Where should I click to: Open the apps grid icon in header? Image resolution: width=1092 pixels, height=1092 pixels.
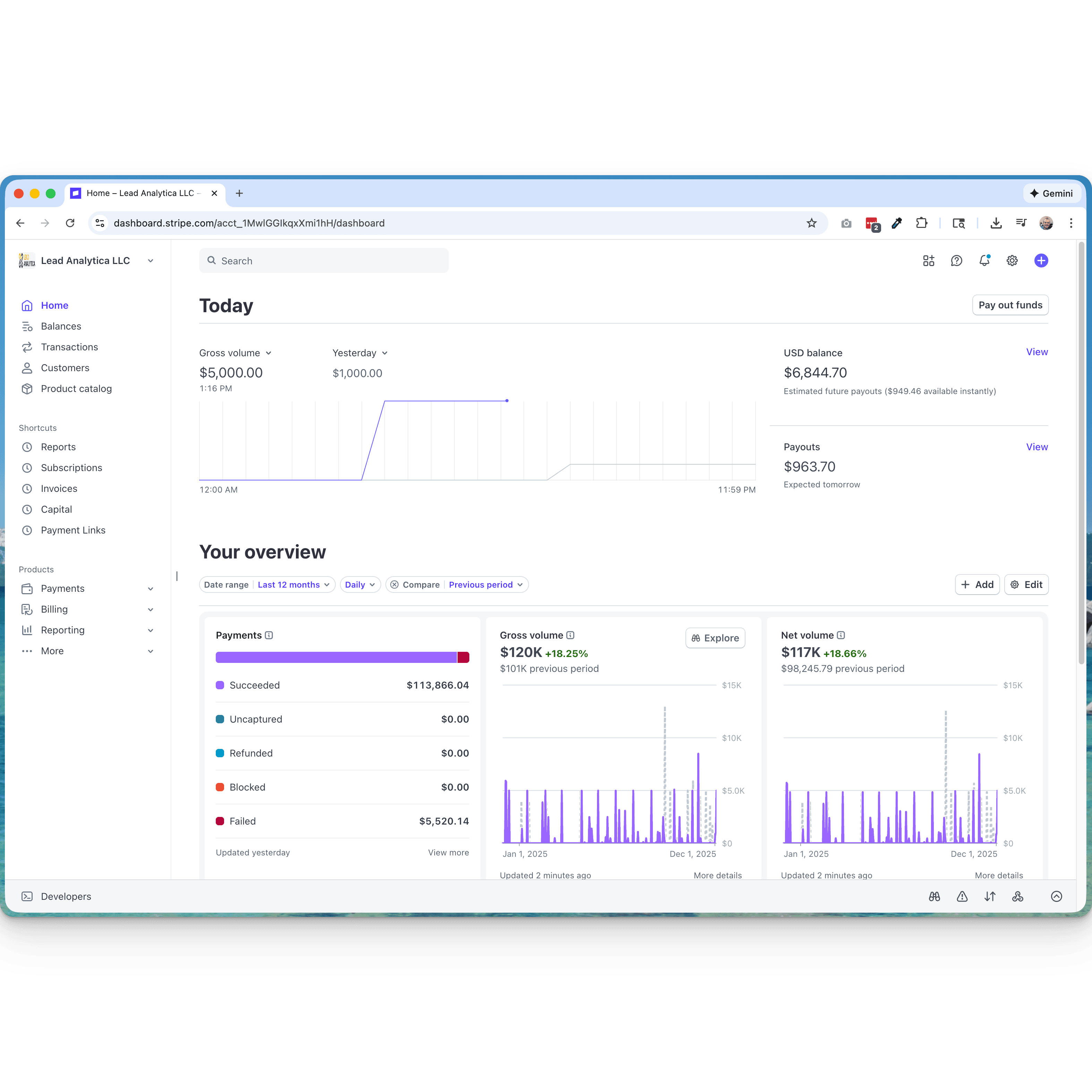(929, 261)
